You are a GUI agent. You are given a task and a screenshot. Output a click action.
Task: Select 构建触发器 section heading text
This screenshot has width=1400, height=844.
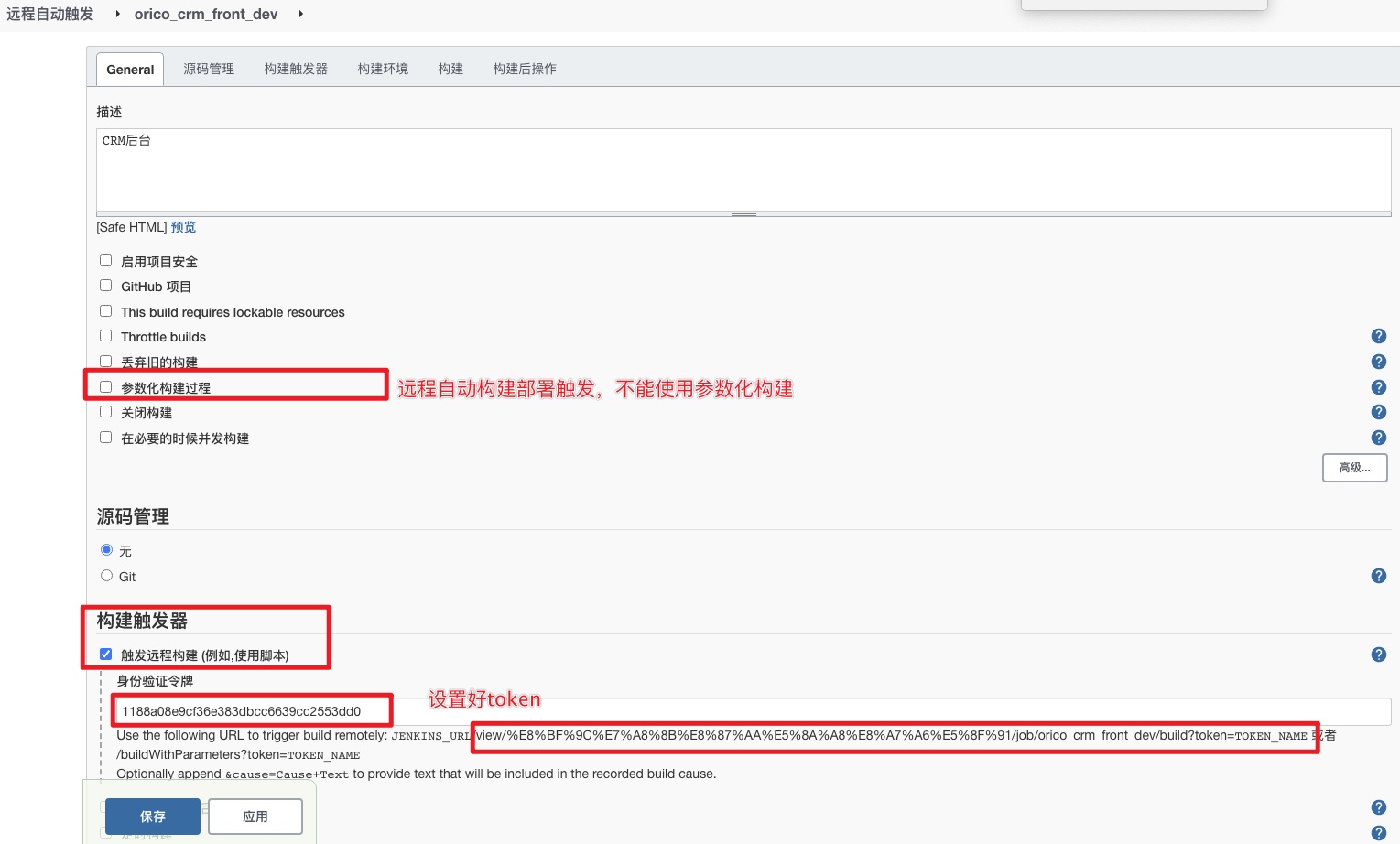142,621
